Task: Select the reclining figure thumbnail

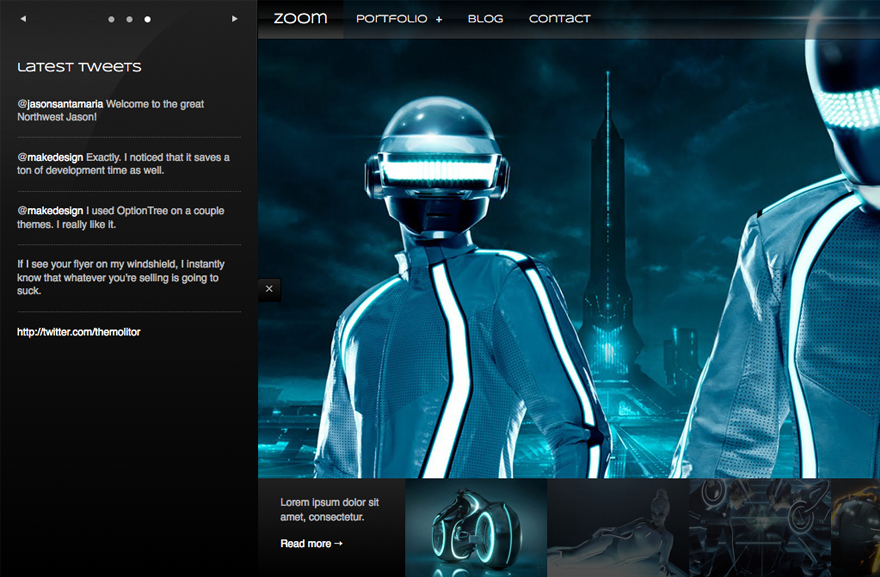Action: pos(618,528)
